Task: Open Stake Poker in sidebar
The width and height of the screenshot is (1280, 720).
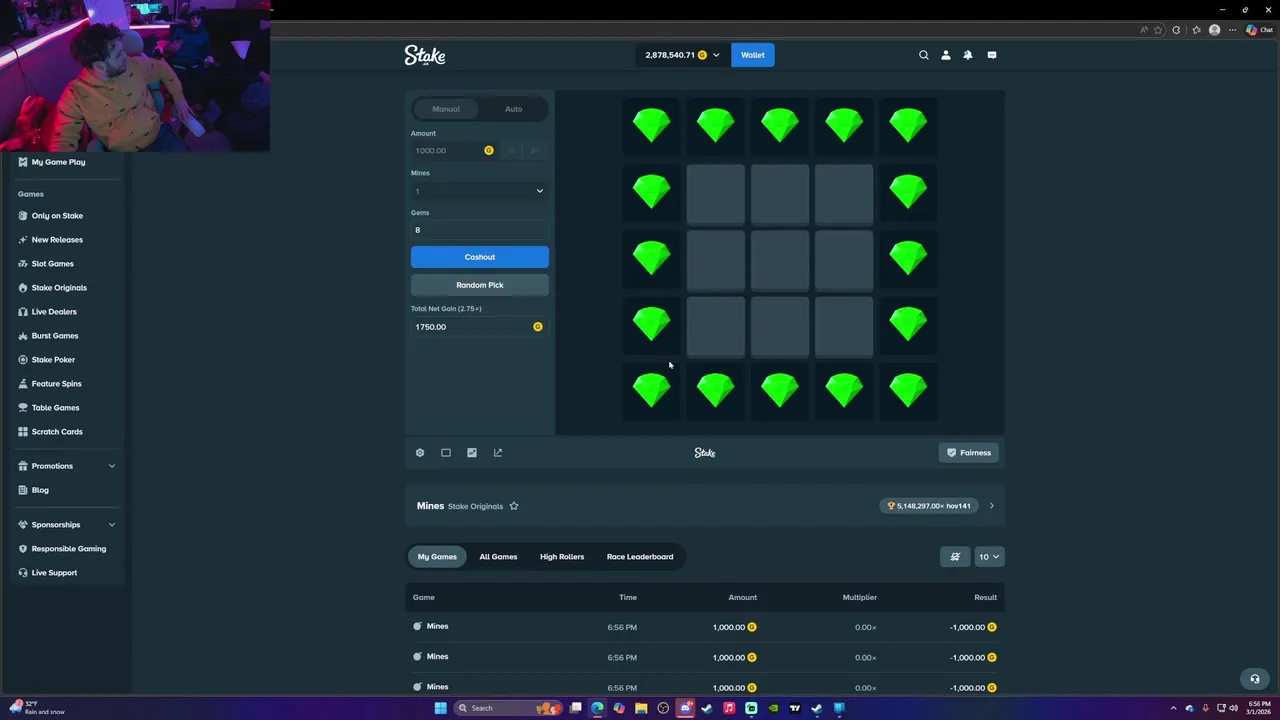Action: (x=53, y=360)
